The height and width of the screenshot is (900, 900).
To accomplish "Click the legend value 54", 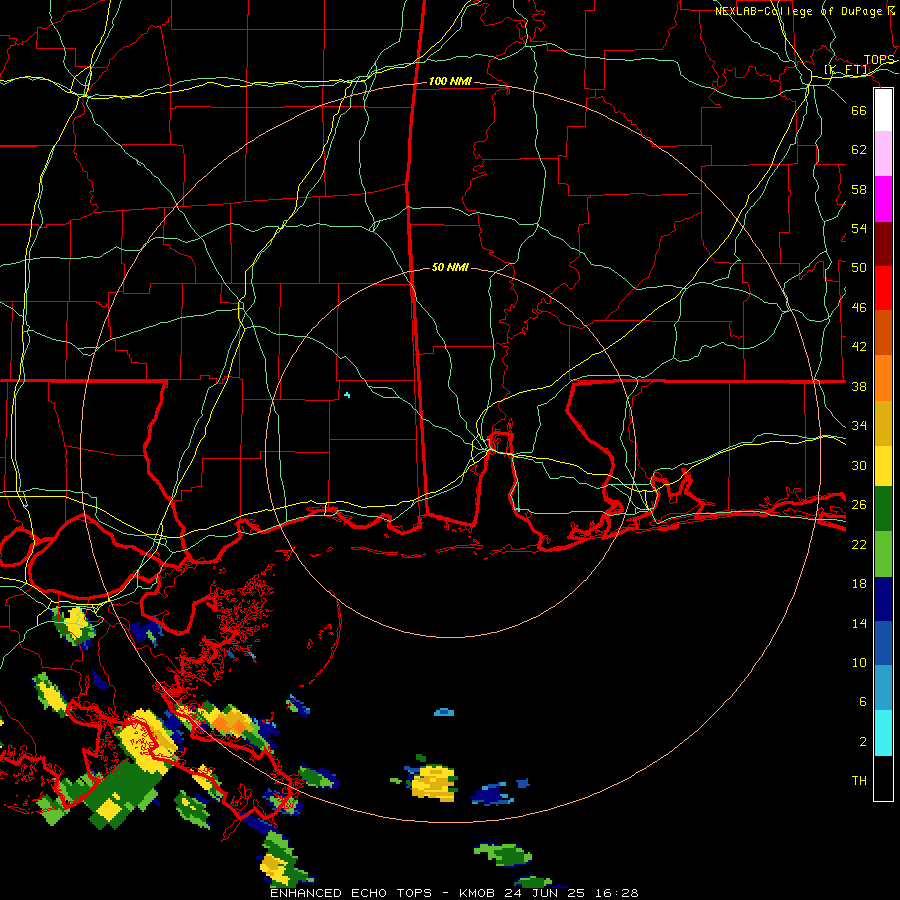I will click(859, 229).
